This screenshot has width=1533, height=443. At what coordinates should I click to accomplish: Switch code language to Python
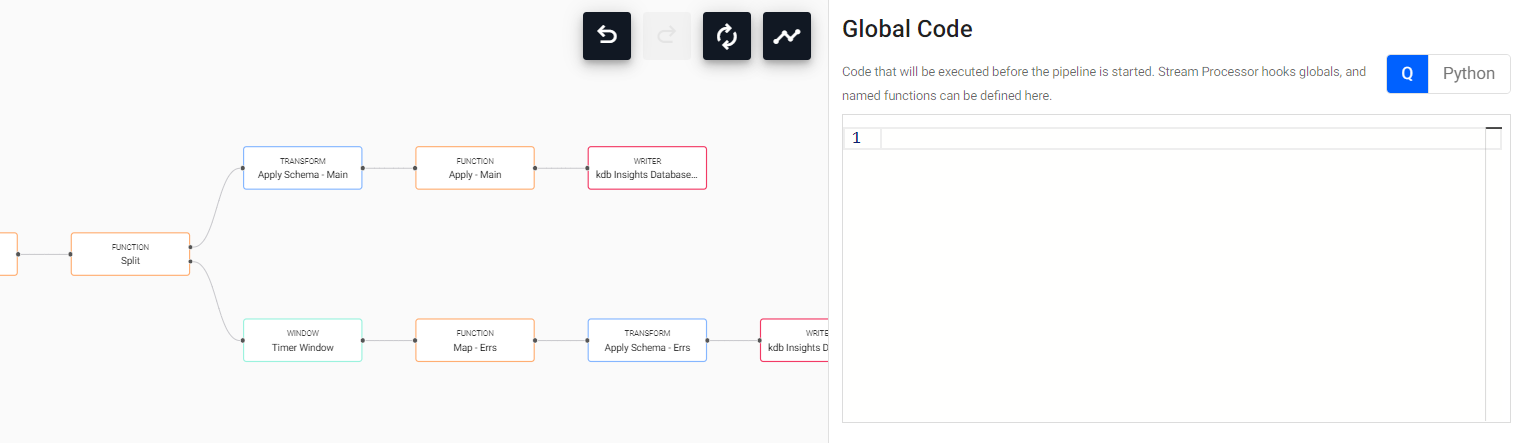click(1469, 74)
